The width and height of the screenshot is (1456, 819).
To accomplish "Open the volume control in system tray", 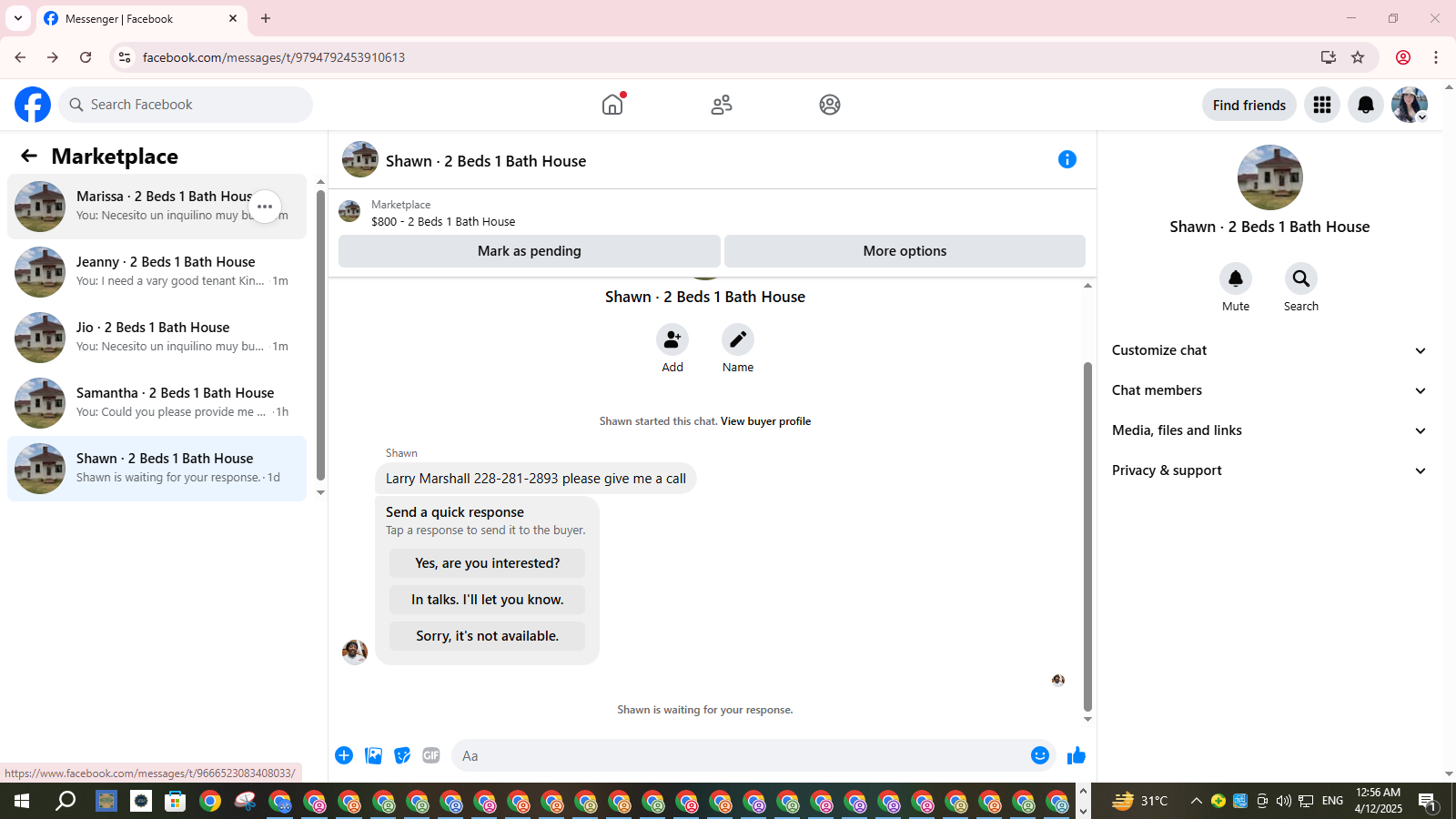I will (1283, 801).
